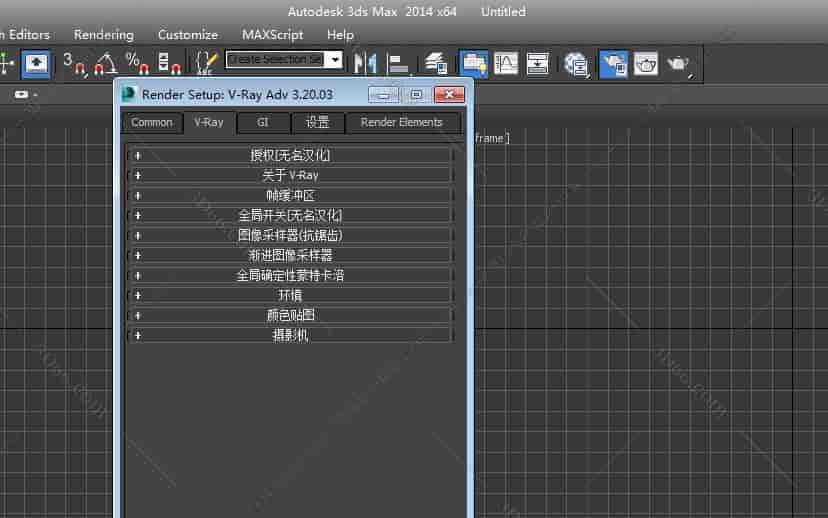Open Edit Named Selection Sets tool

point(205,63)
